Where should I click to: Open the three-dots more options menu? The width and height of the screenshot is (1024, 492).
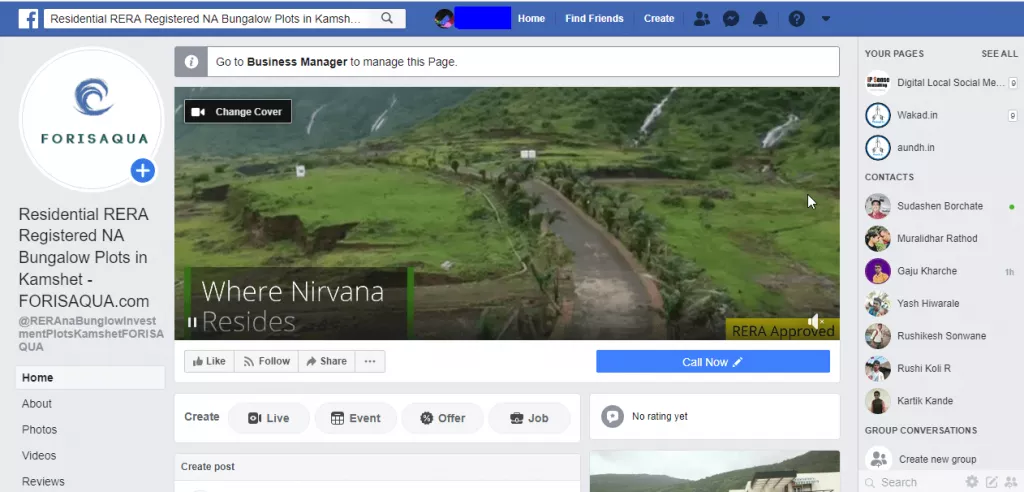coord(370,361)
